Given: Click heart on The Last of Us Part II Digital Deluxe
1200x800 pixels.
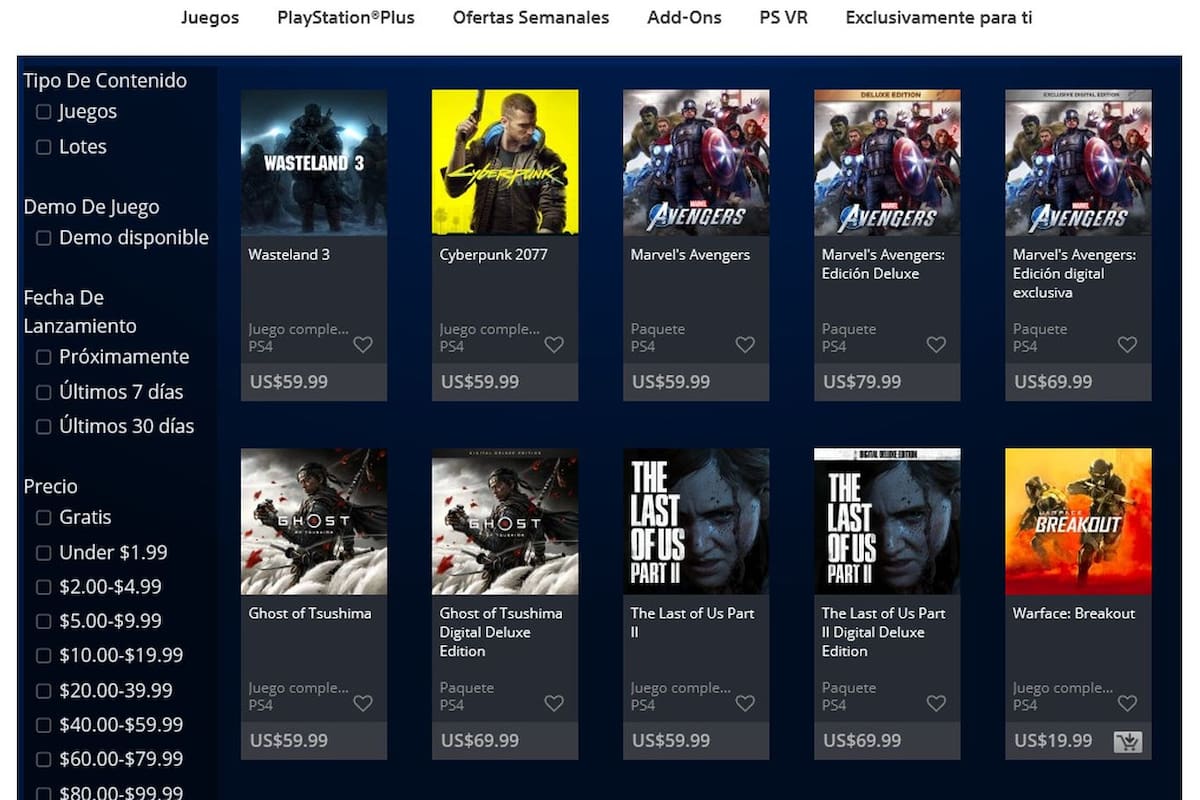Looking at the screenshot, I should click(936, 703).
